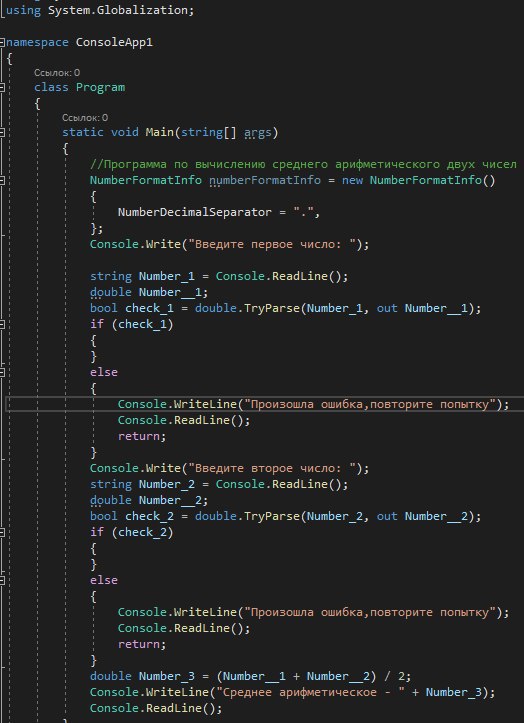This screenshot has height=723, width=524.
Task: Collapse the NumberFormatInfo initializer block
Action: tap(2, 180)
